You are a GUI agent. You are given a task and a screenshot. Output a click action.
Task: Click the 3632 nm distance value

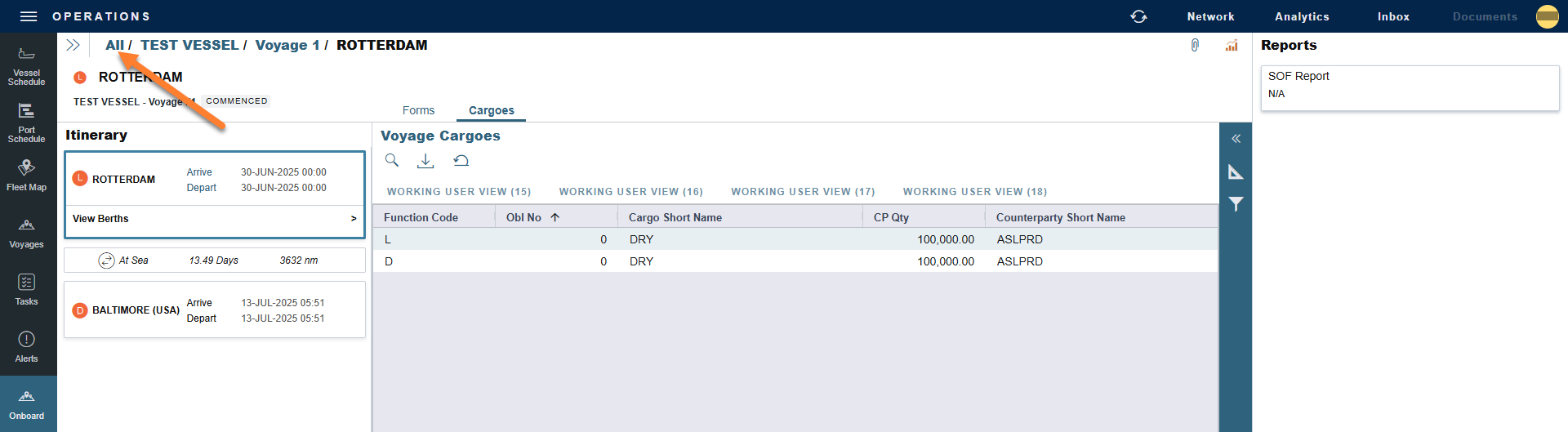click(299, 261)
